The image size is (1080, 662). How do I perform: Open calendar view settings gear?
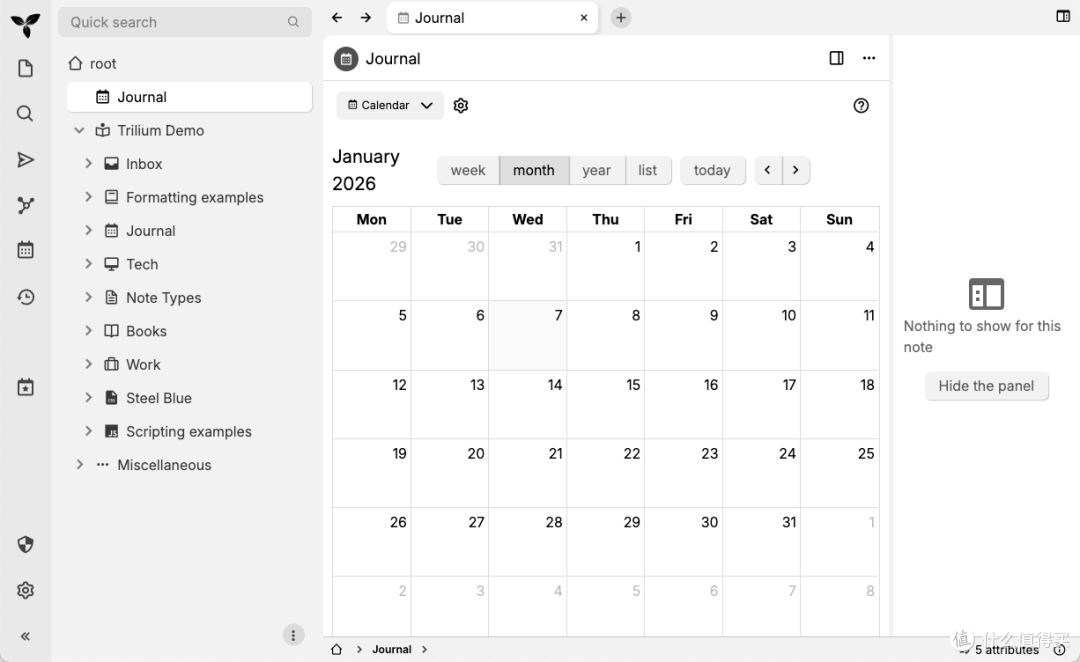click(x=461, y=105)
